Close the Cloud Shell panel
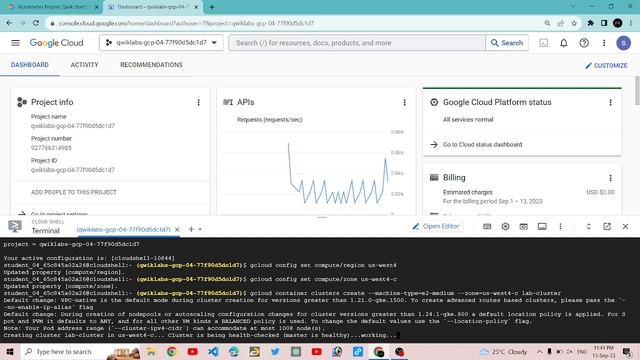640x360 pixels. 625,227
